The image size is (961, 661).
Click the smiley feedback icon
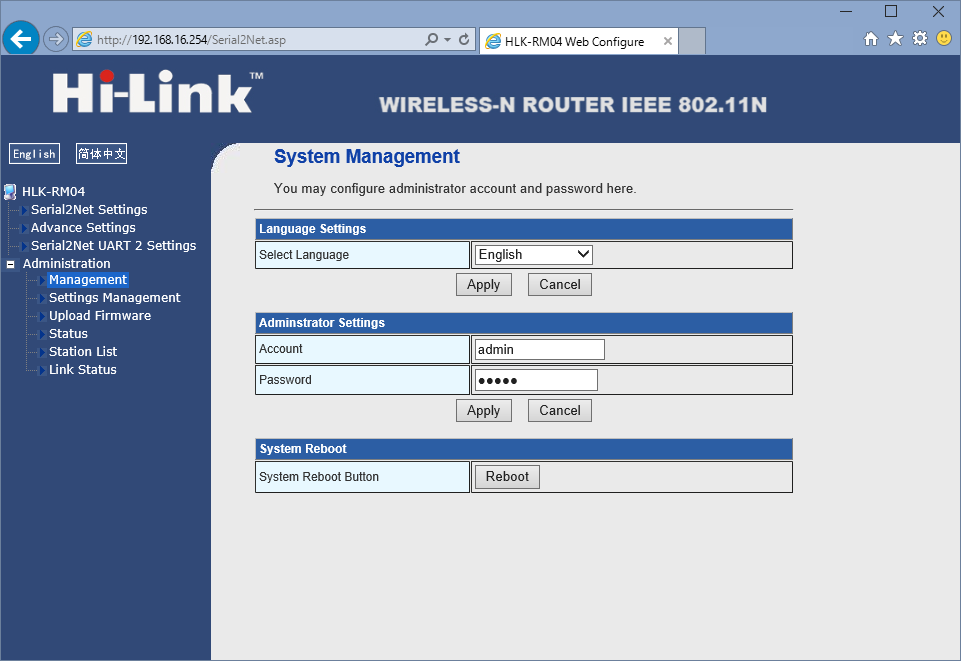944,39
